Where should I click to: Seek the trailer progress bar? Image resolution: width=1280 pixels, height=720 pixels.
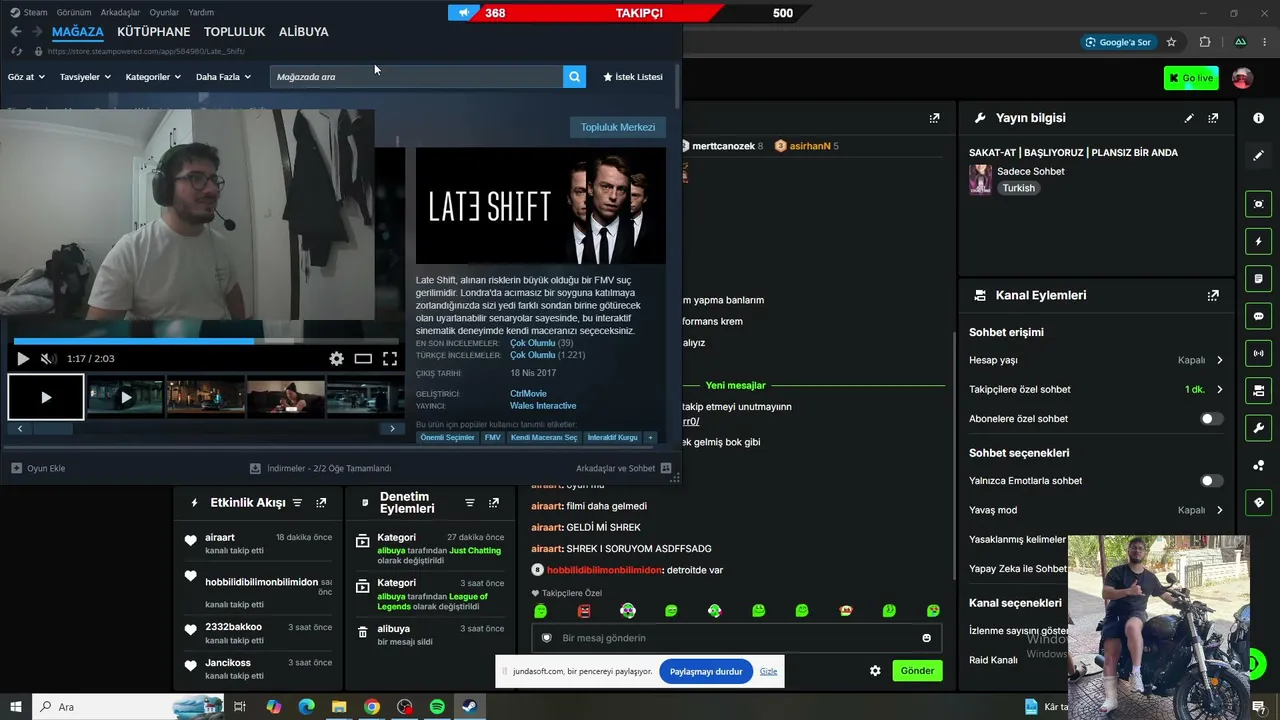[x=206, y=341]
